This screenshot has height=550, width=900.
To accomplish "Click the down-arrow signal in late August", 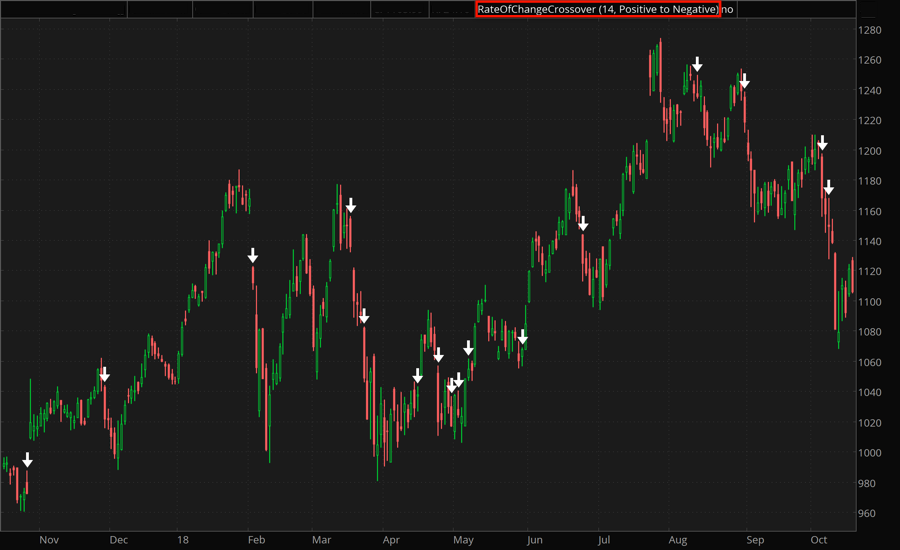I will [x=744, y=81].
